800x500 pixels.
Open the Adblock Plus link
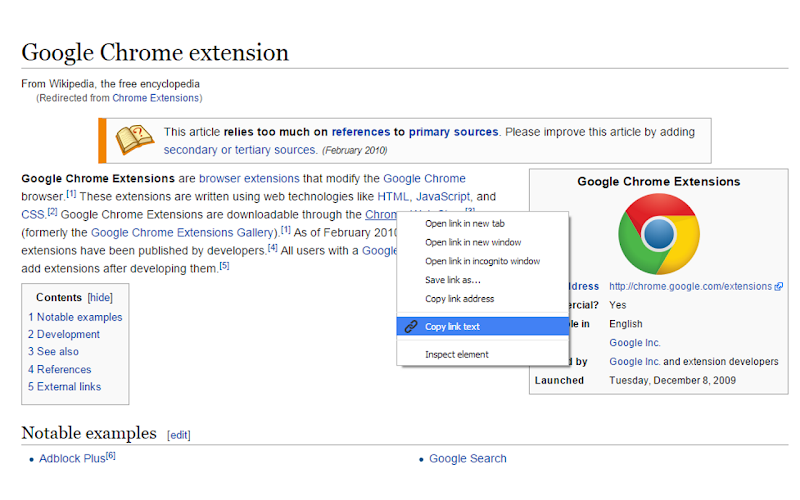point(72,459)
